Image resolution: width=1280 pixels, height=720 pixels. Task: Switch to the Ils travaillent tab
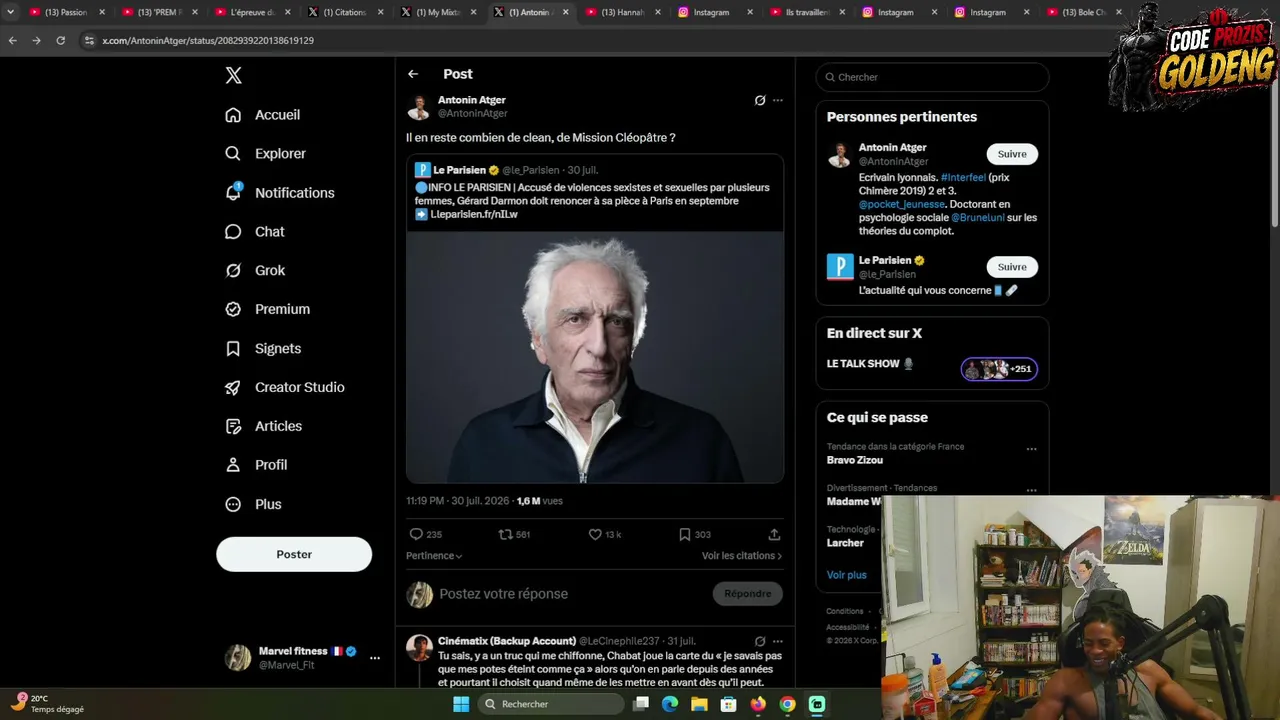pyautogui.click(x=806, y=12)
